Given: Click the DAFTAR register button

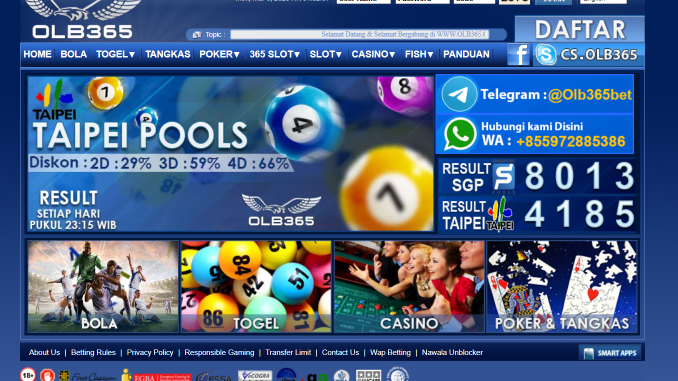Looking at the screenshot, I should coord(579,29).
